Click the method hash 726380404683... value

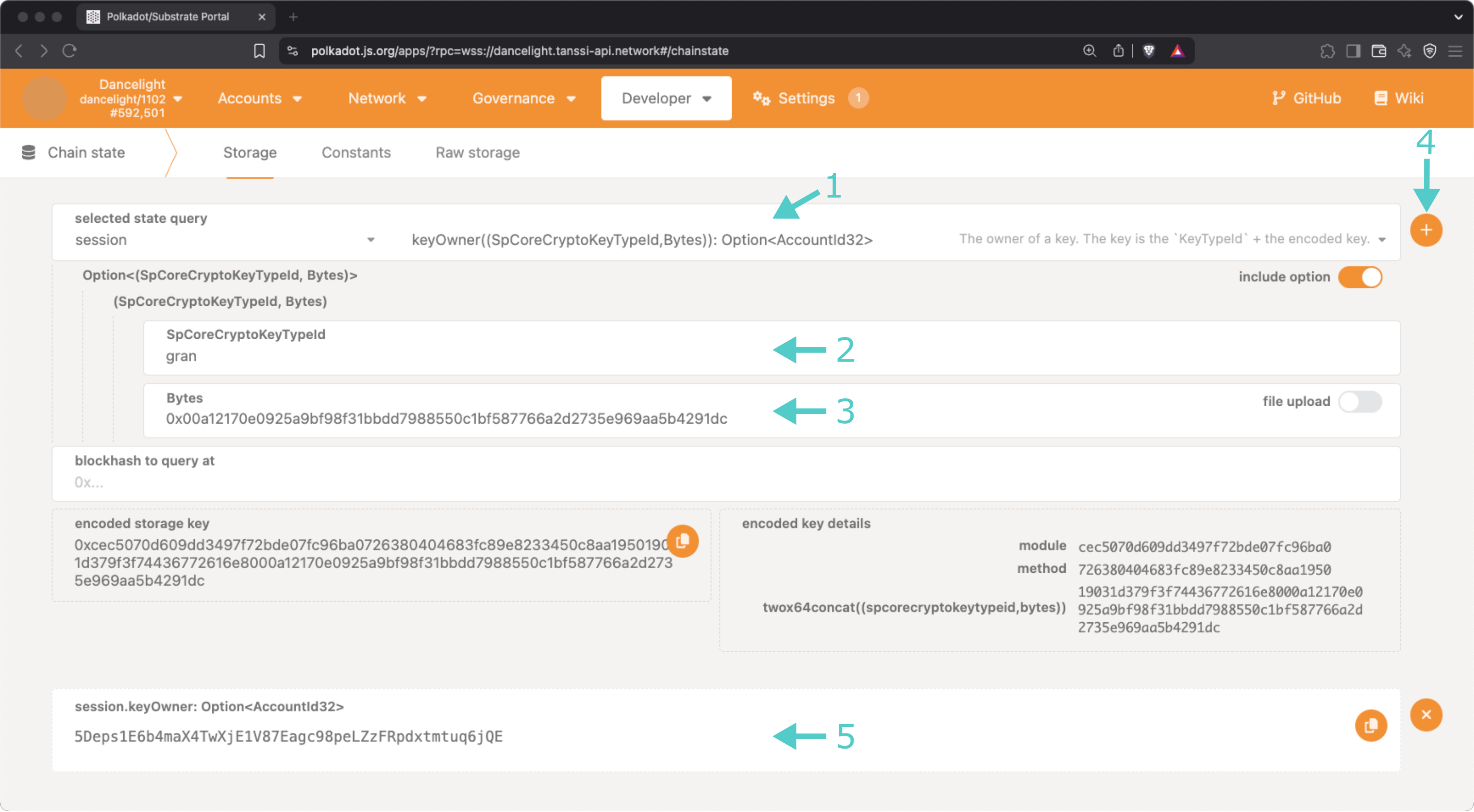tap(1204, 570)
